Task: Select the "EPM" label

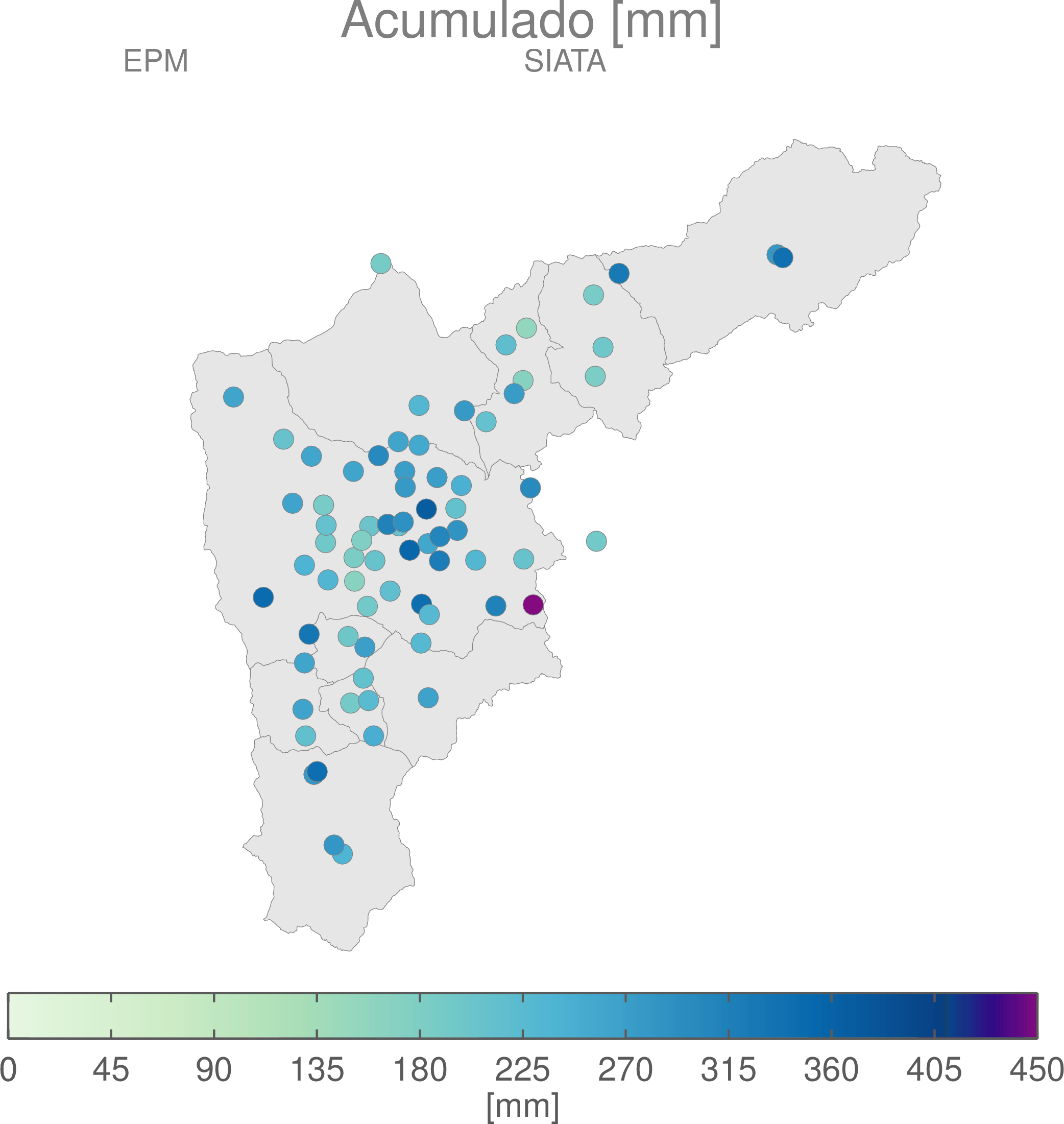Action: pyautogui.click(x=156, y=61)
